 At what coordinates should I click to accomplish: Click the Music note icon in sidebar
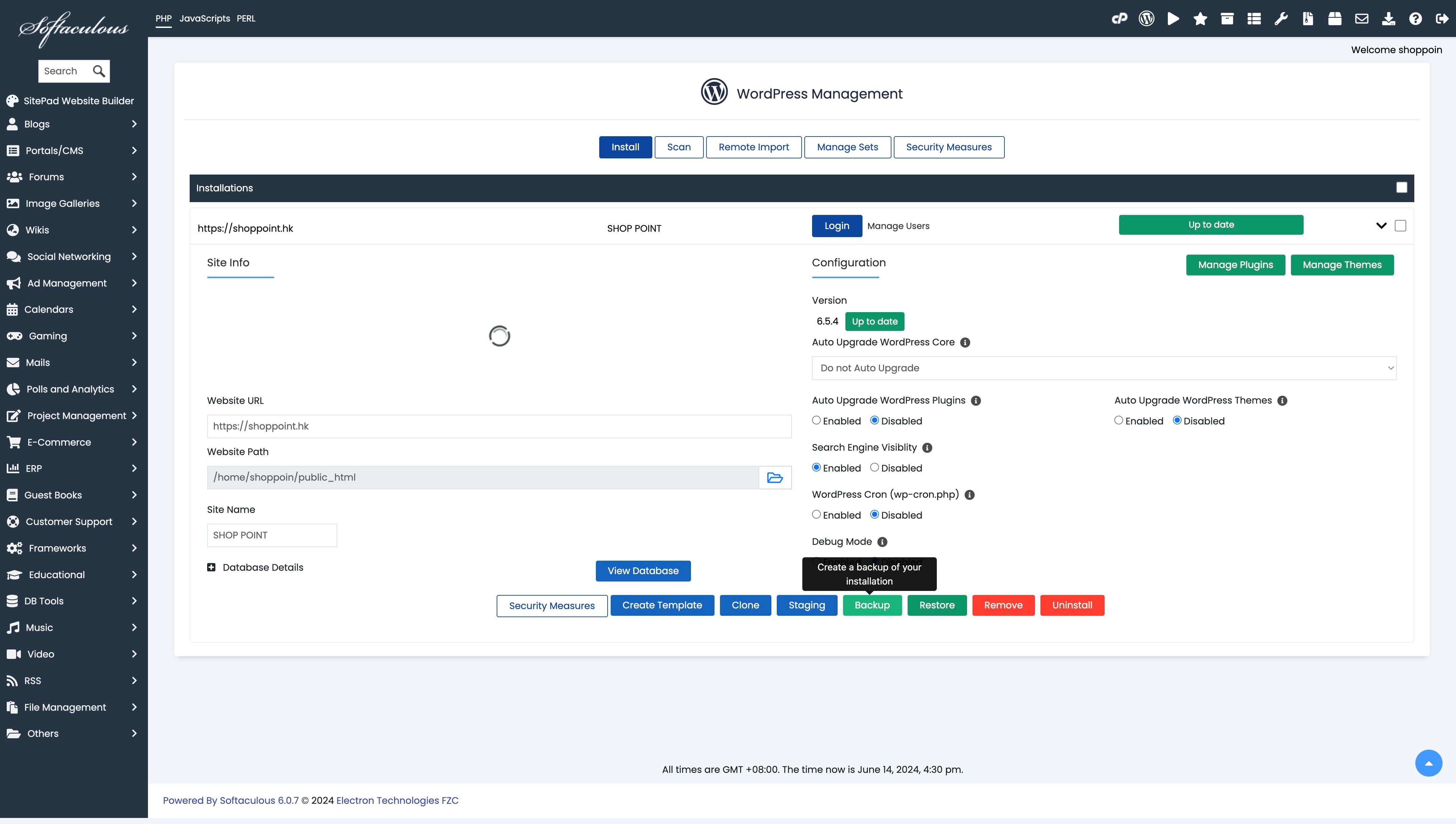[13, 628]
